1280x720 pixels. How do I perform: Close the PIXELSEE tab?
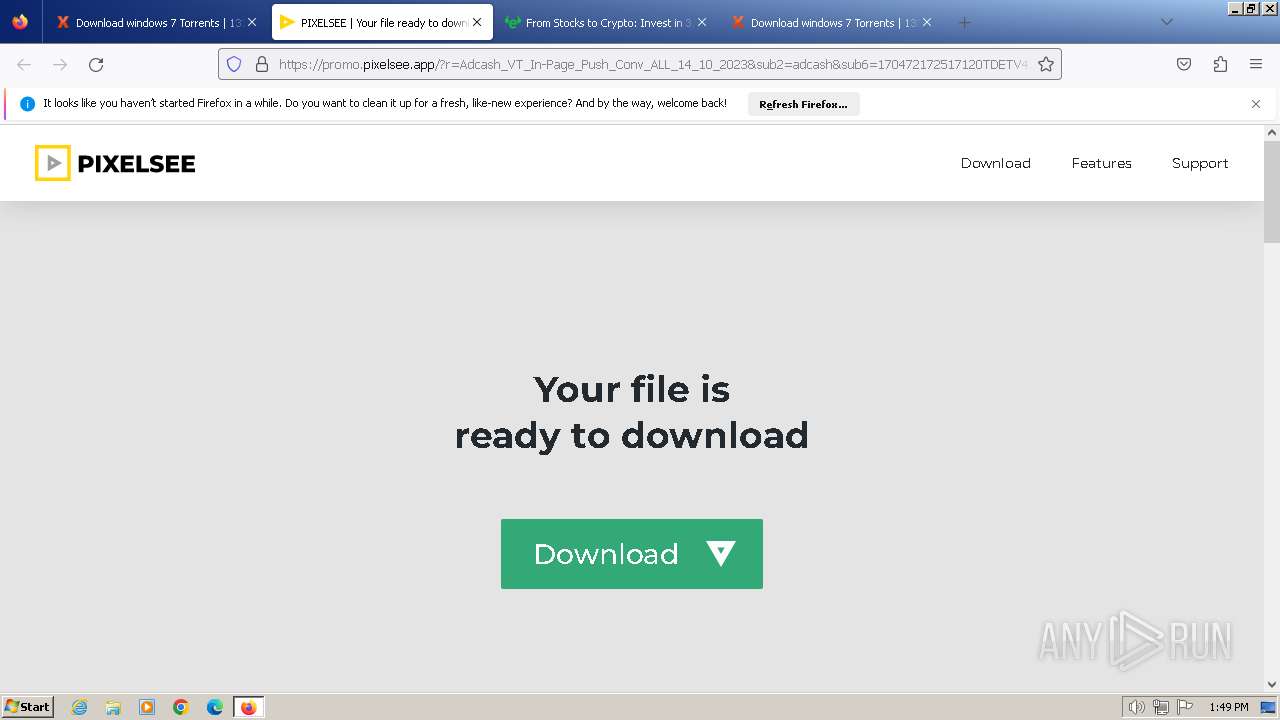click(477, 22)
